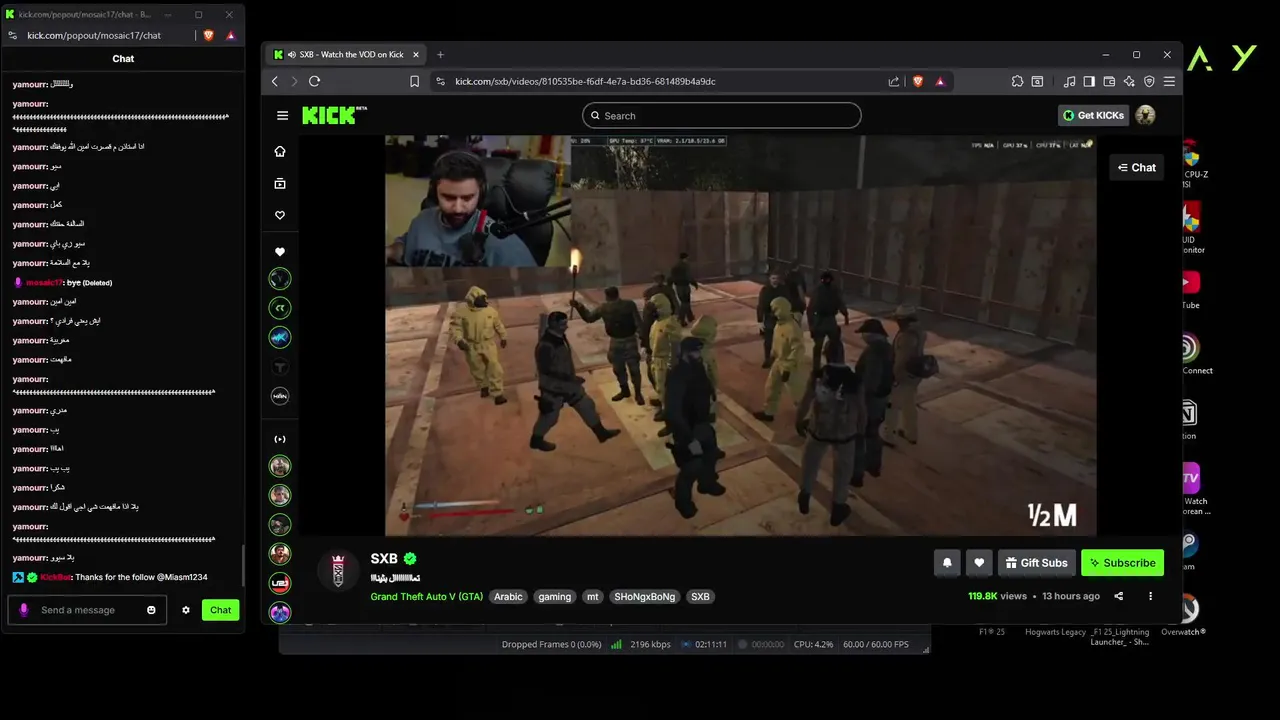
Task: Show the Chat panel on the video
Action: tap(1137, 168)
